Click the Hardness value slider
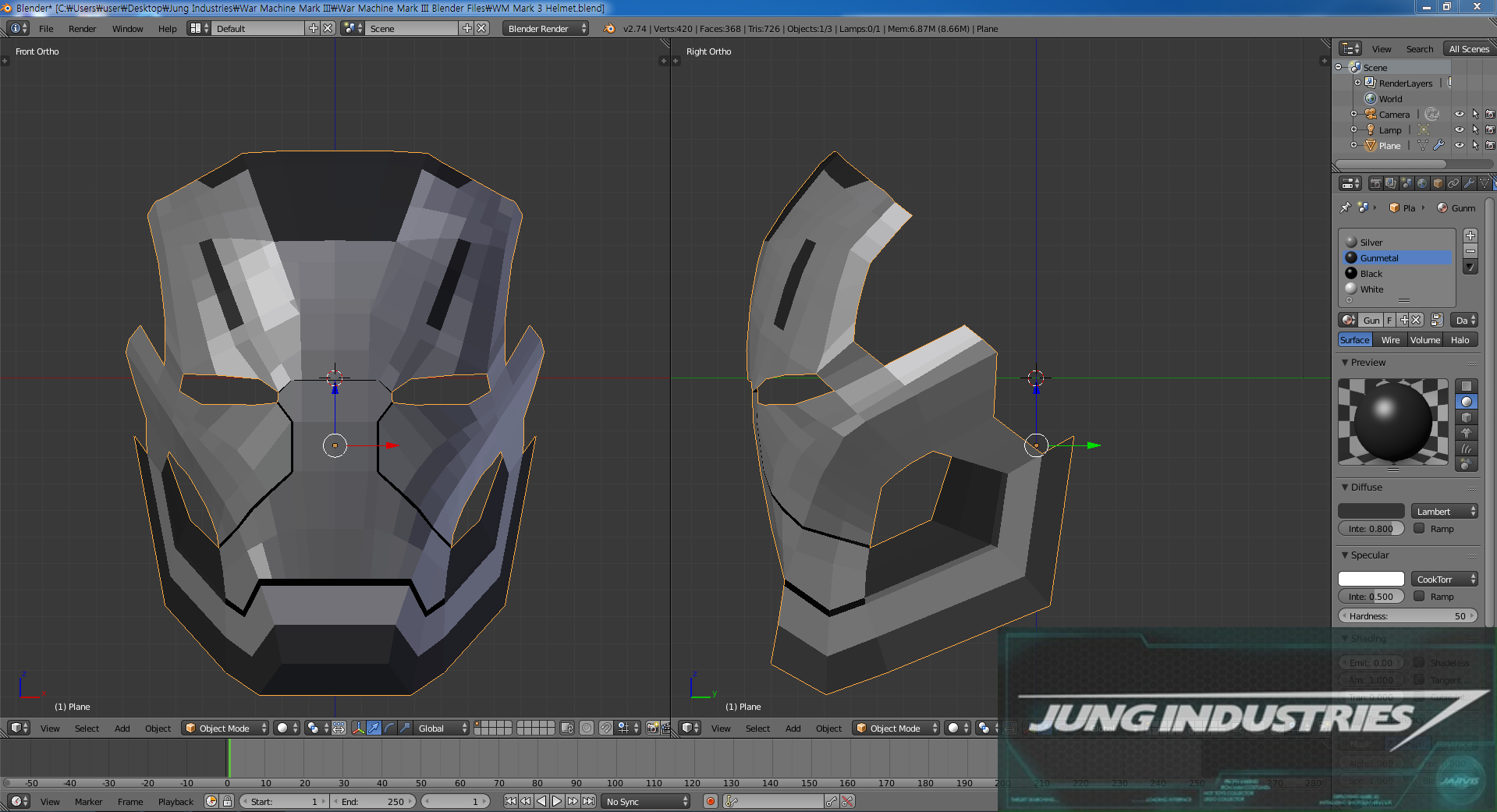Screen dimensions: 1497x812 1408,615
